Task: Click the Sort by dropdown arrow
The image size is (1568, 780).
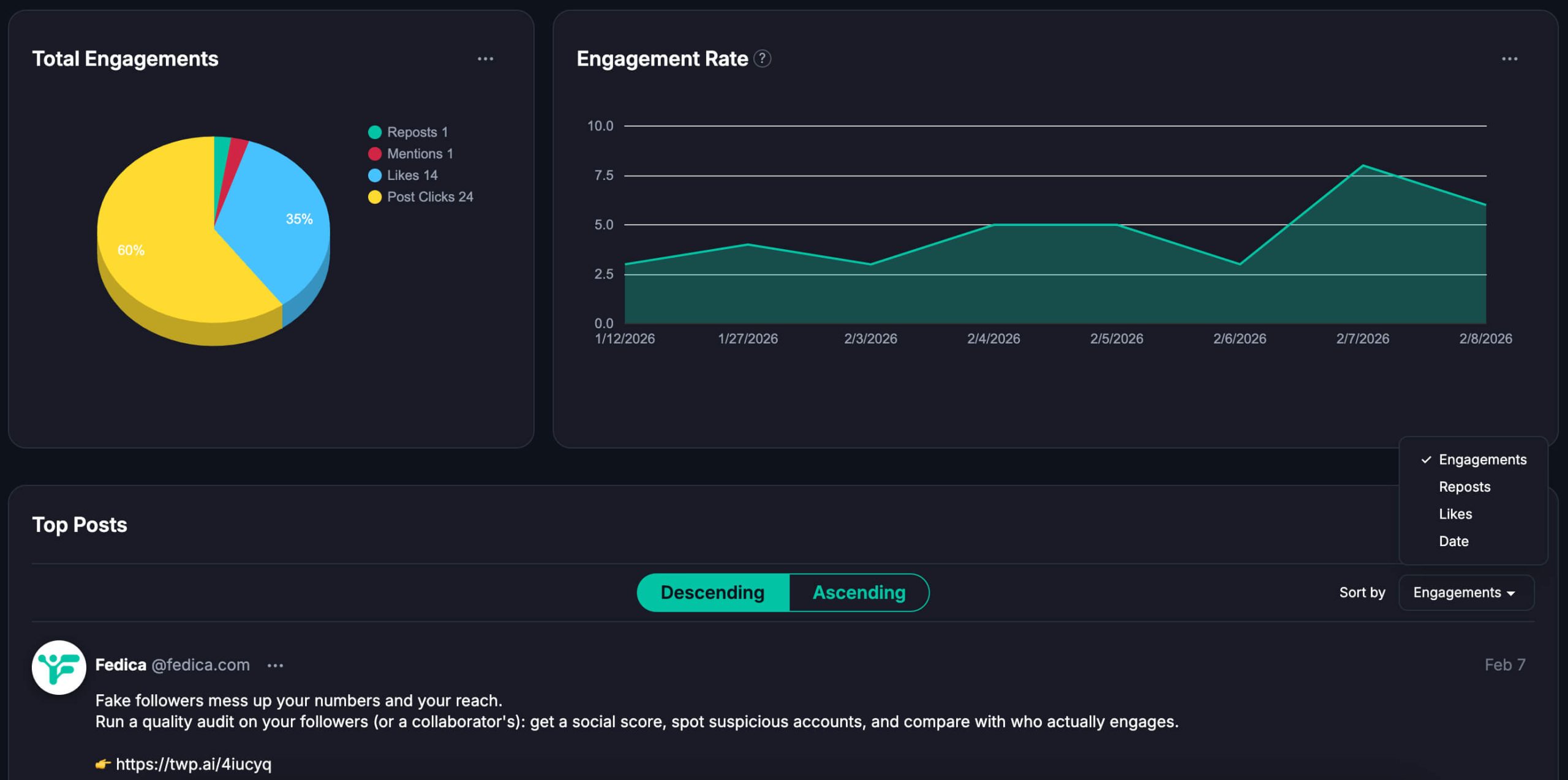Action: (x=1512, y=593)
